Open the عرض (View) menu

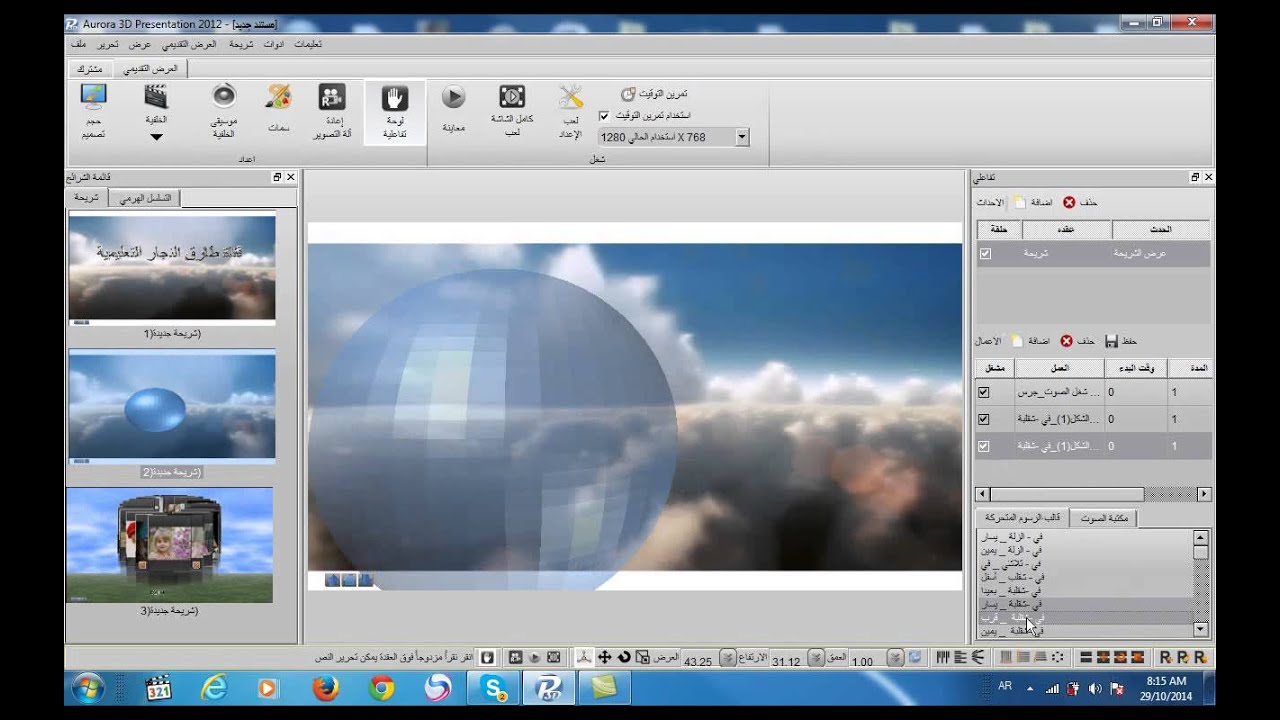(139, 44)
